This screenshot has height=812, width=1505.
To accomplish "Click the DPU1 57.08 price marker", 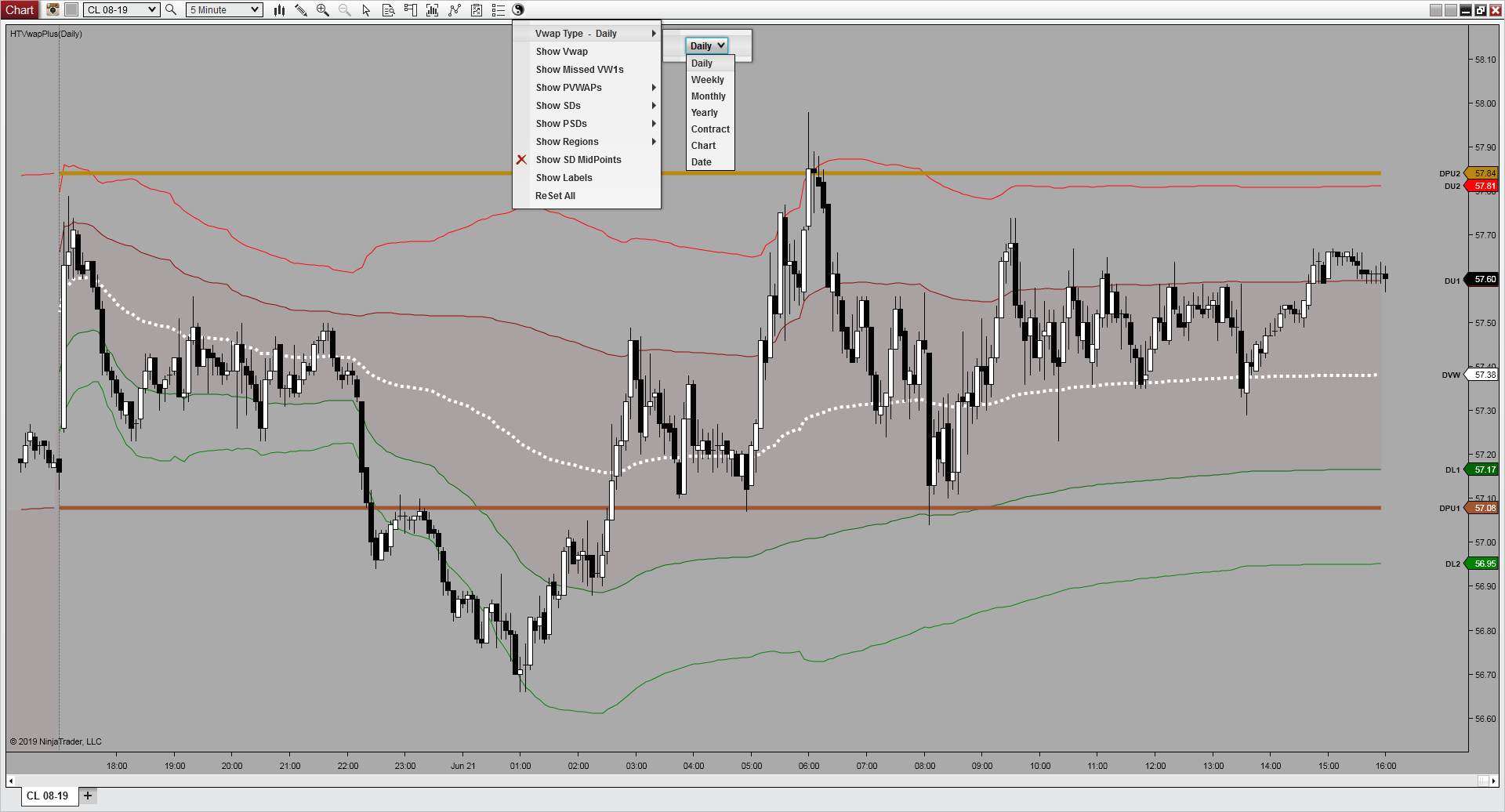I will tap(1481, 508).
